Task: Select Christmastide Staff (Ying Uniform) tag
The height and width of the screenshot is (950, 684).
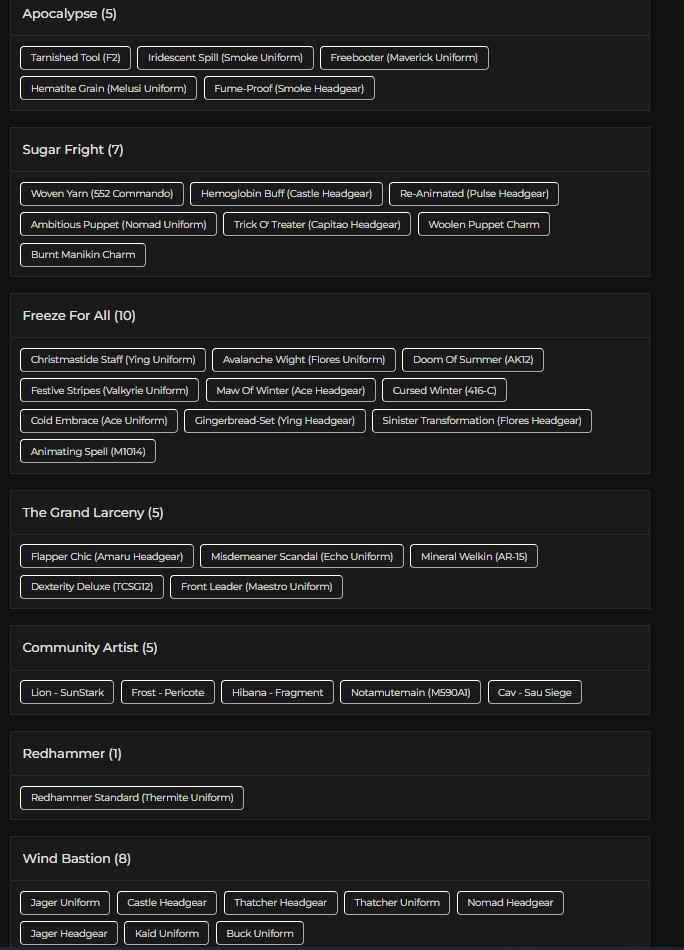Action: pos(113,360)
